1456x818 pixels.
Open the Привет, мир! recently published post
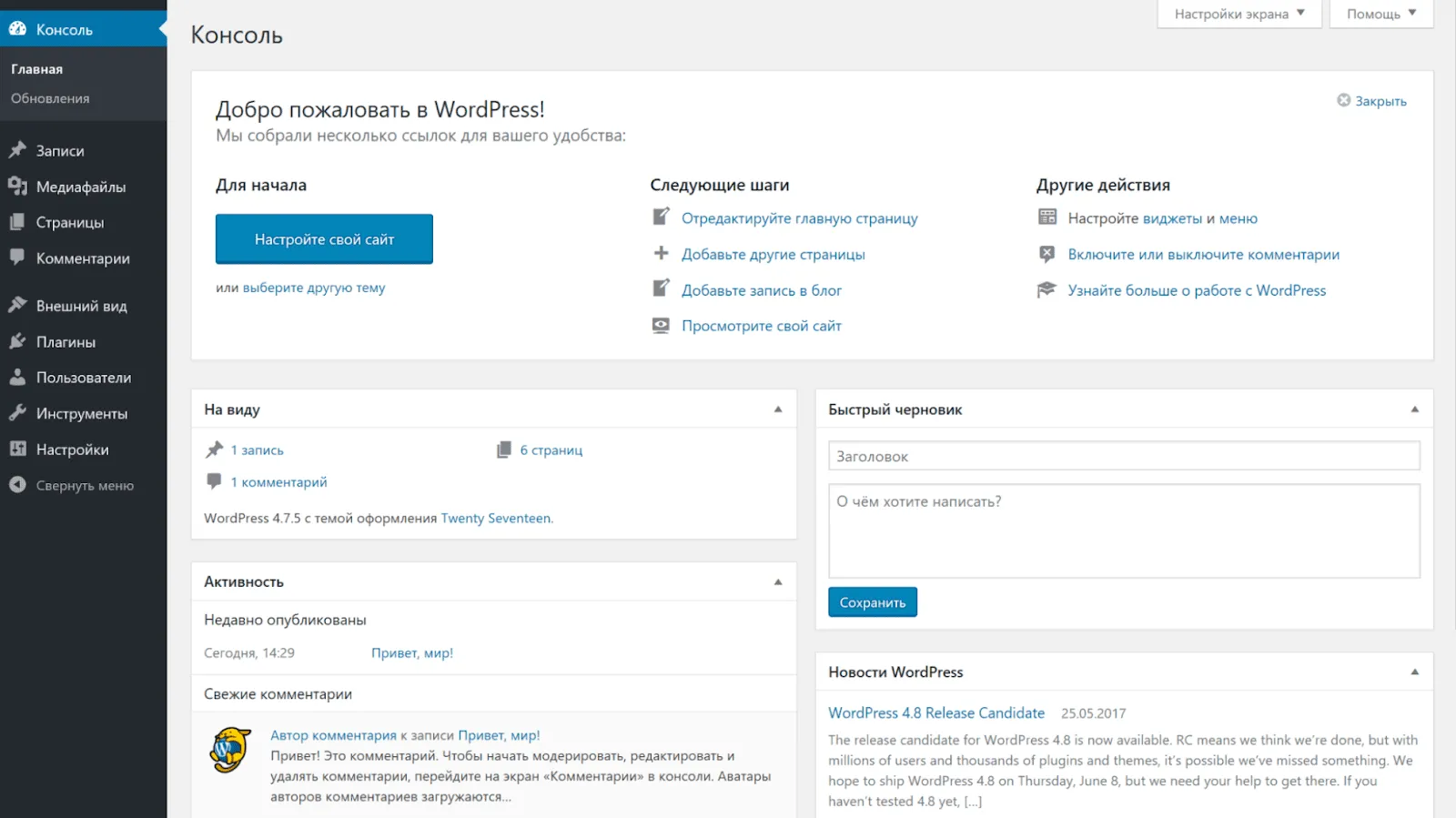412,652
